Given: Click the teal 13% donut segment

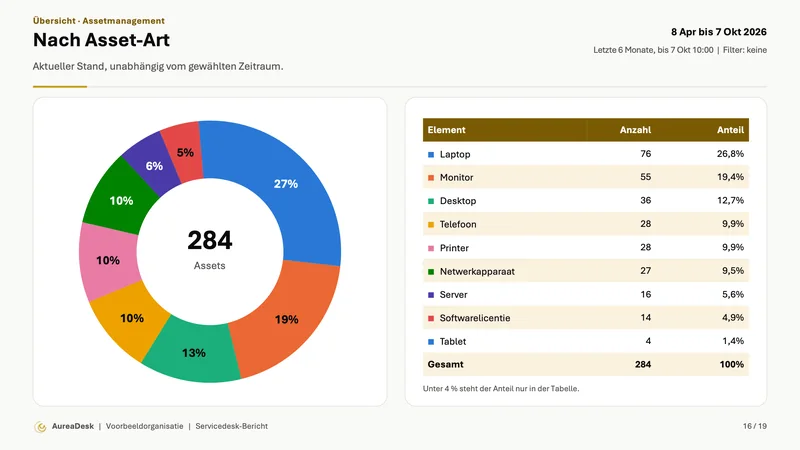Looking at the screenshot, I should 194,353.
